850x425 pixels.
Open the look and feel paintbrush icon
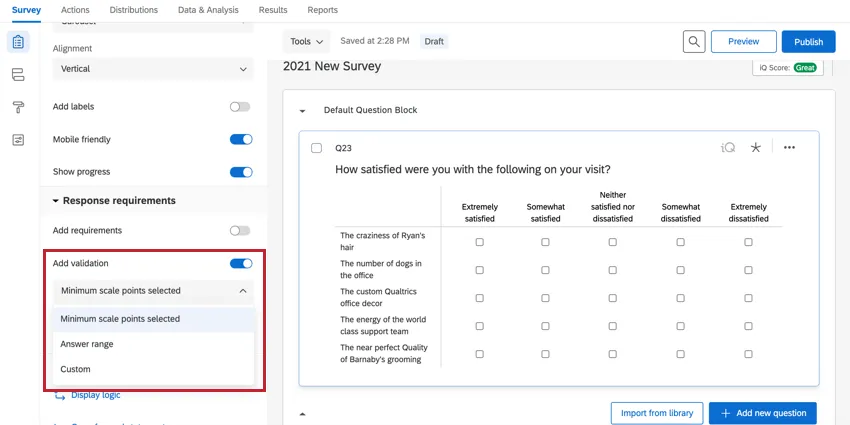(x=18, y=107)
